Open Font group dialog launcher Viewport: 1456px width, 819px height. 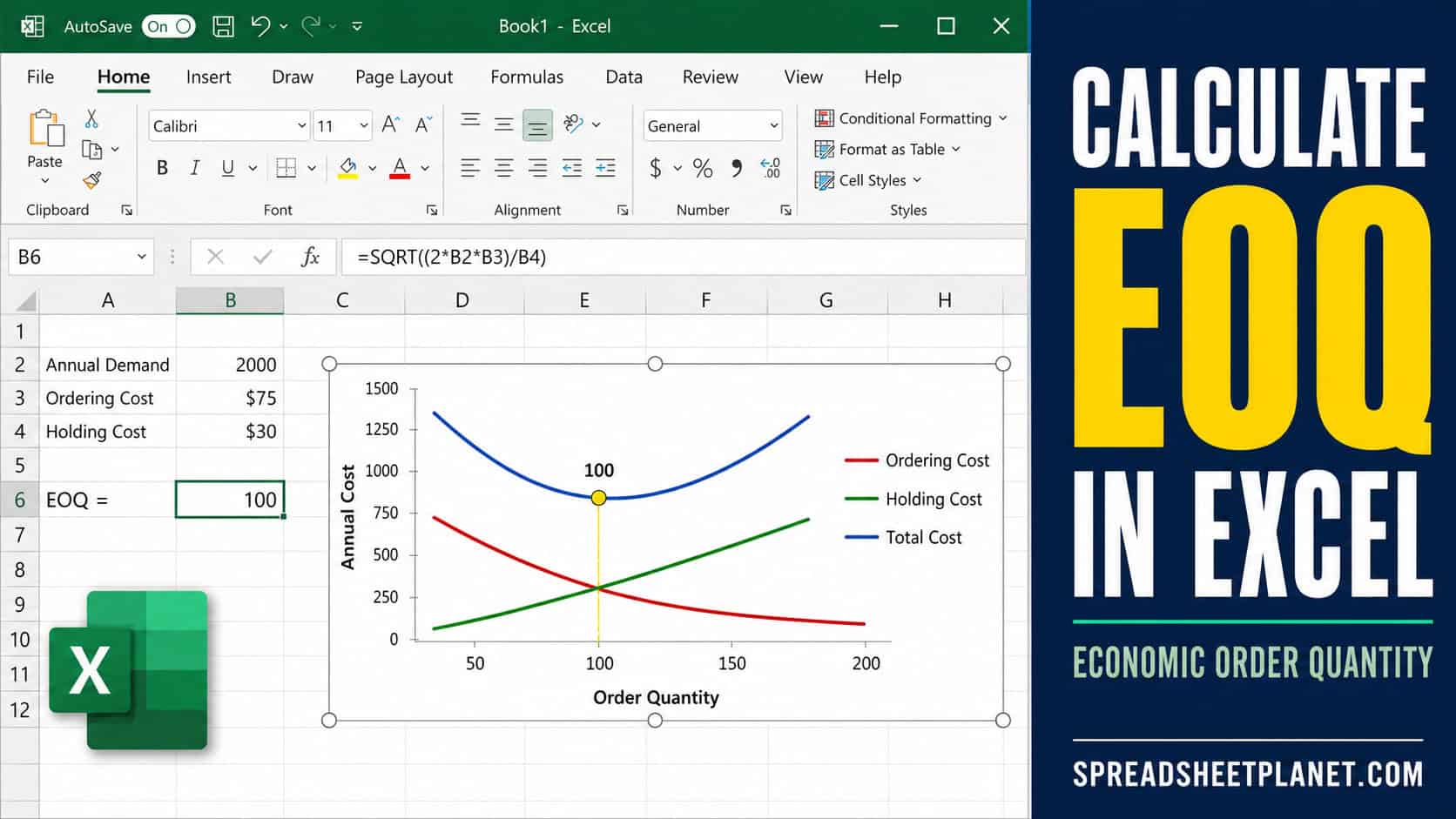point(432,210)
